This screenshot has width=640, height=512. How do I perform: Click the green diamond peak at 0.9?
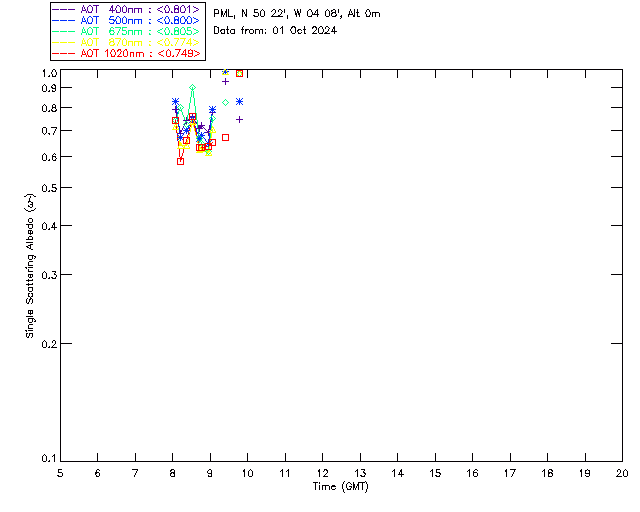pyautogui.click(x=192, y=87)
